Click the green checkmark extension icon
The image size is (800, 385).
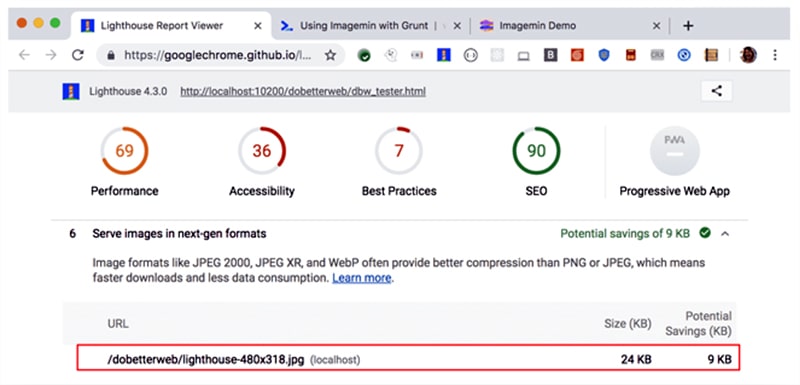(x=364, y=56)
